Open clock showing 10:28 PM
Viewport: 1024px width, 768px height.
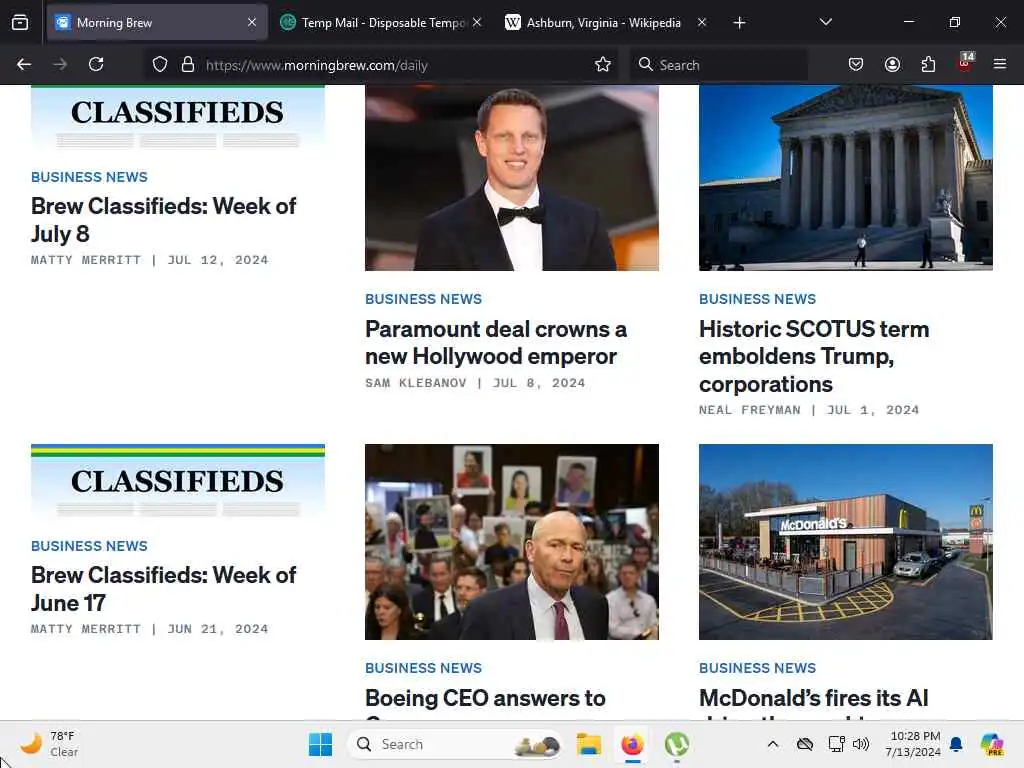(912, 744)
